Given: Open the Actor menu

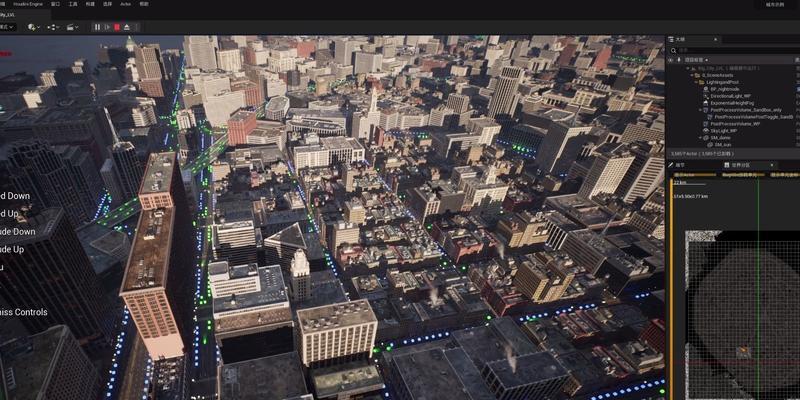Looking at the screenshot, I should pyautogui.click(x=125, y=4).
